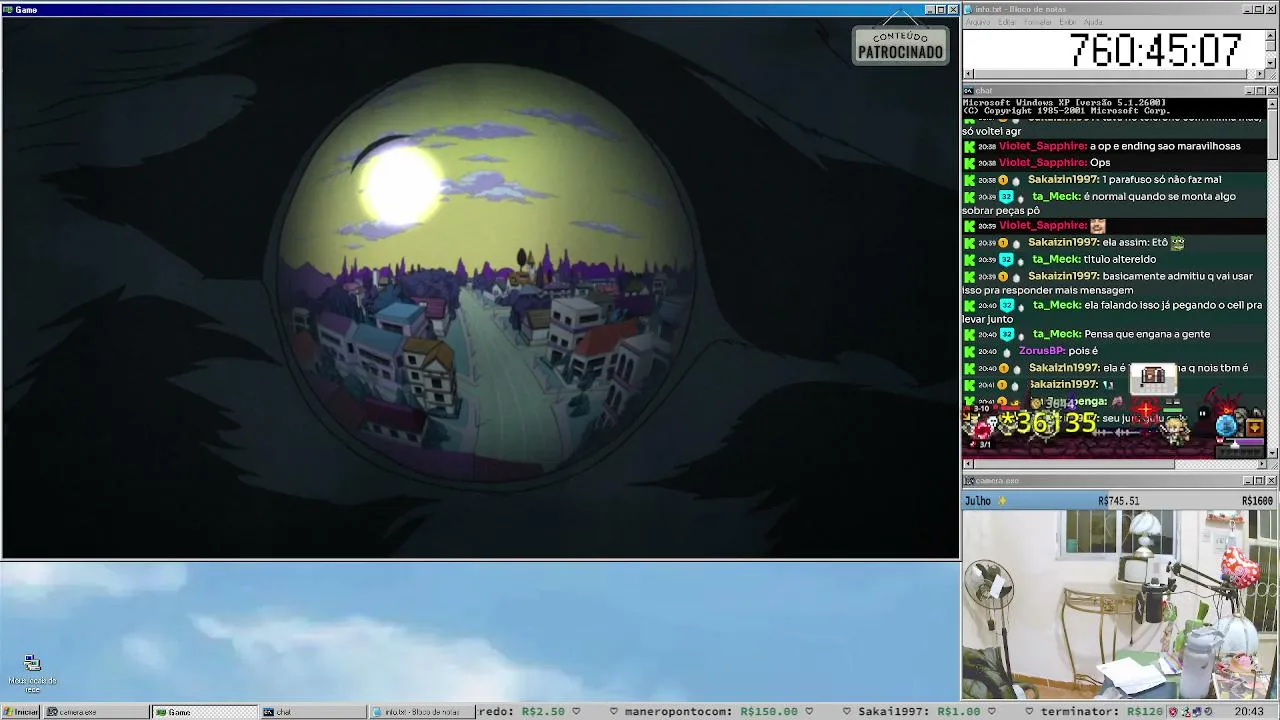Click chat horizontal scrollbar left arrow
Screen dimensions: 1280x720
pos(968,464)
